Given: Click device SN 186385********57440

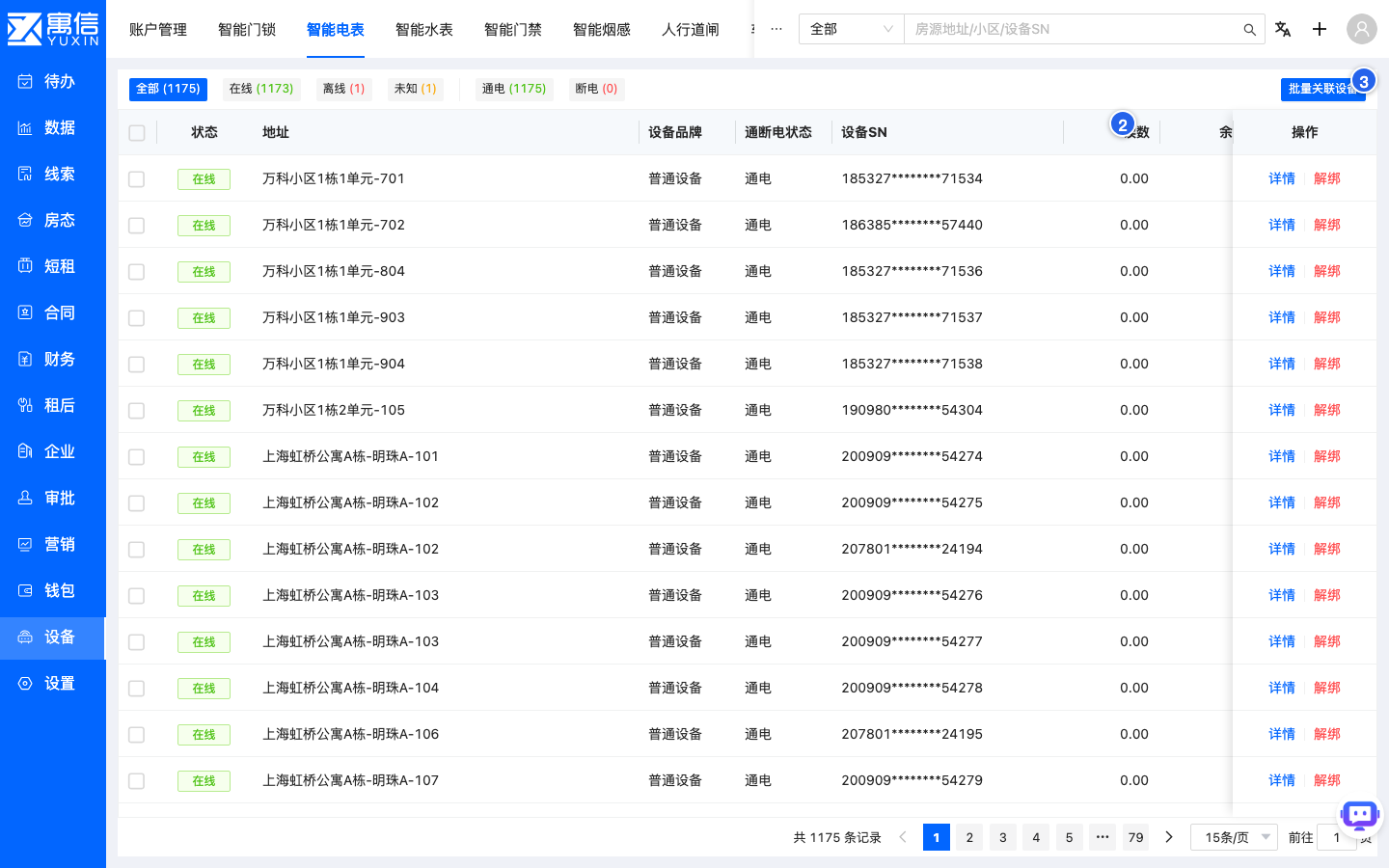Looking at the screenshot, I should [x=912, y=225].
